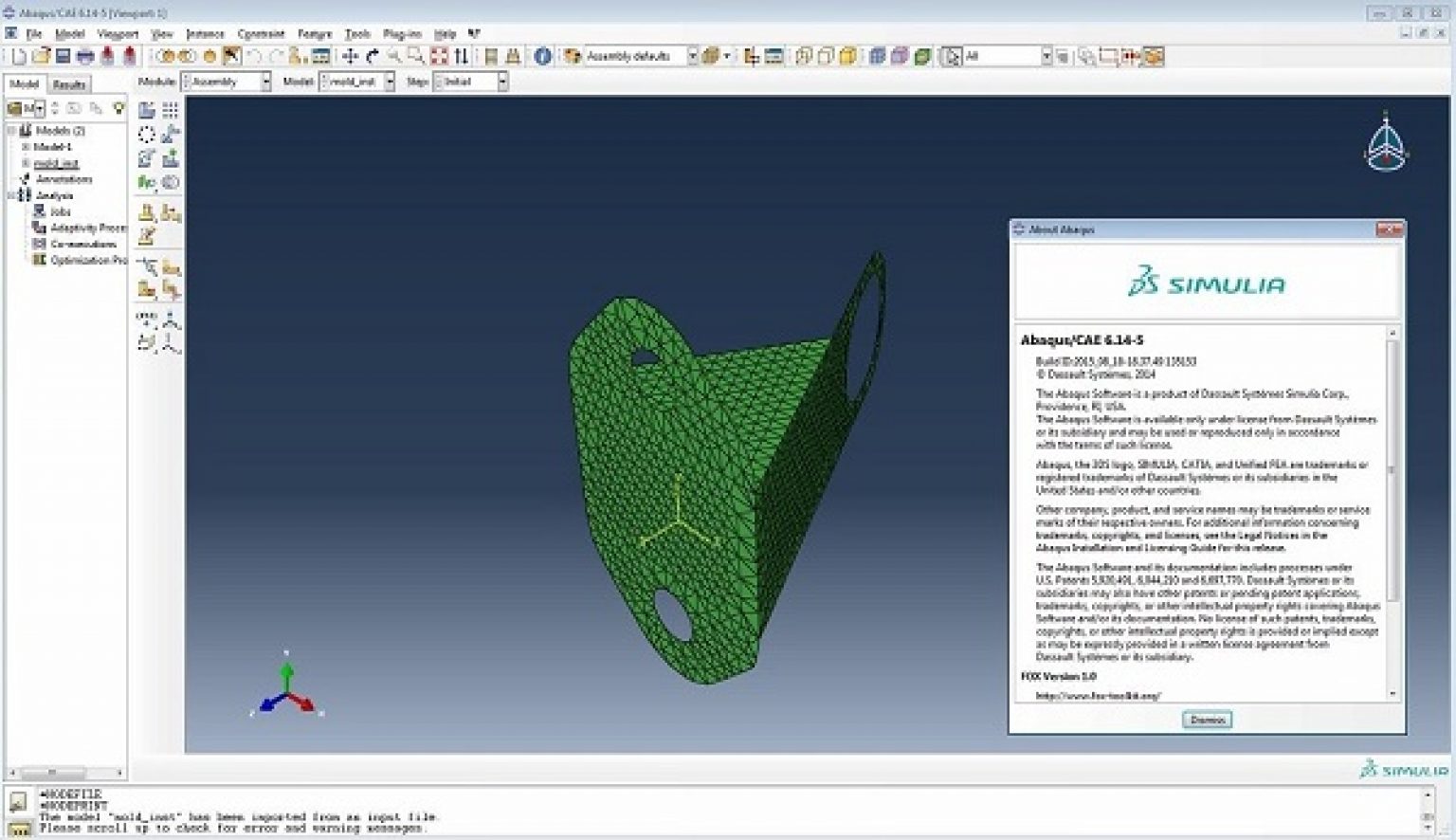Select the Translate Instance tool
Viewport: 1456px width, 840px height.
coord(171,135)
